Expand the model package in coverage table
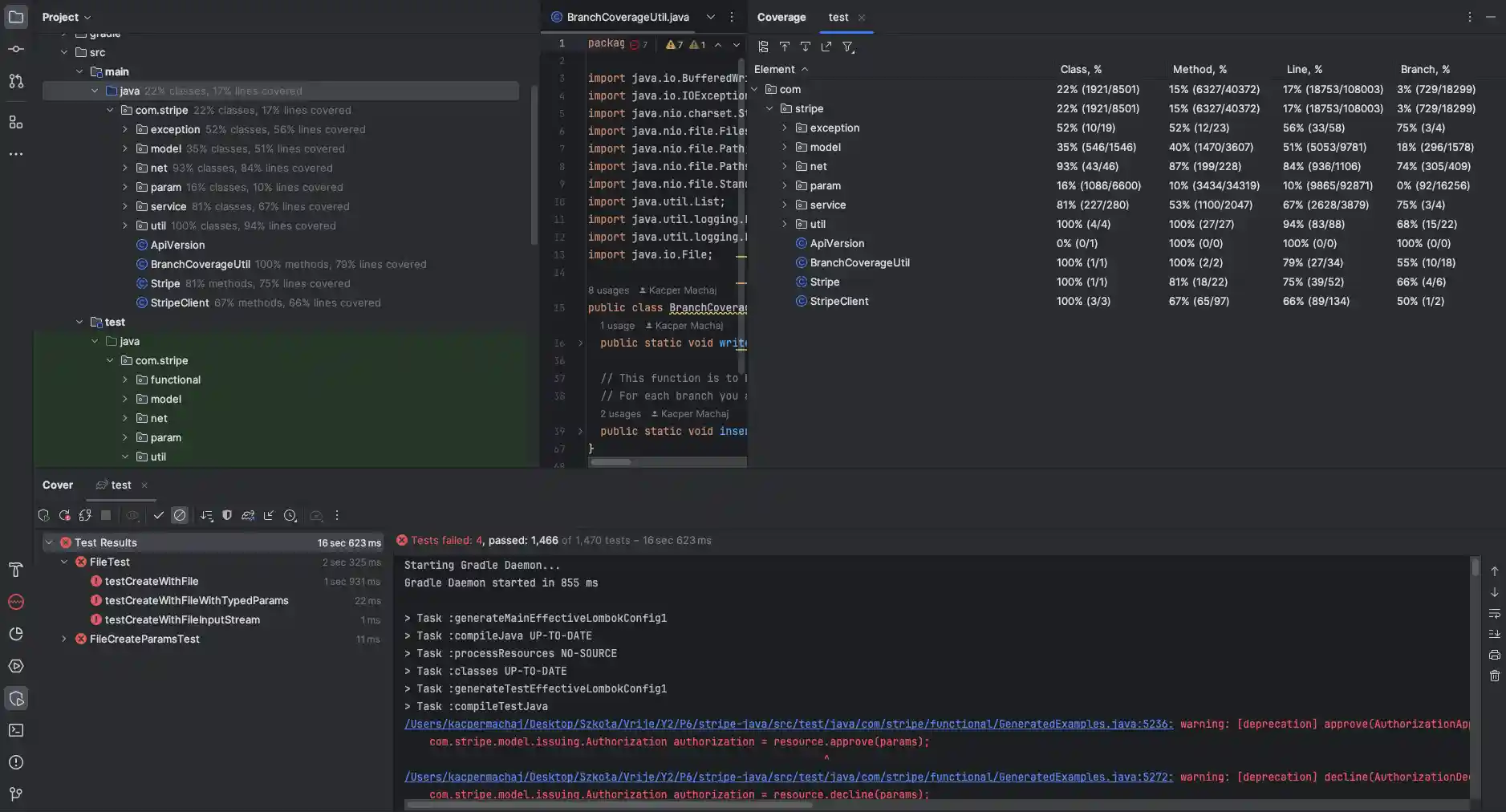1506x812 pixels. tap(785, 148)
